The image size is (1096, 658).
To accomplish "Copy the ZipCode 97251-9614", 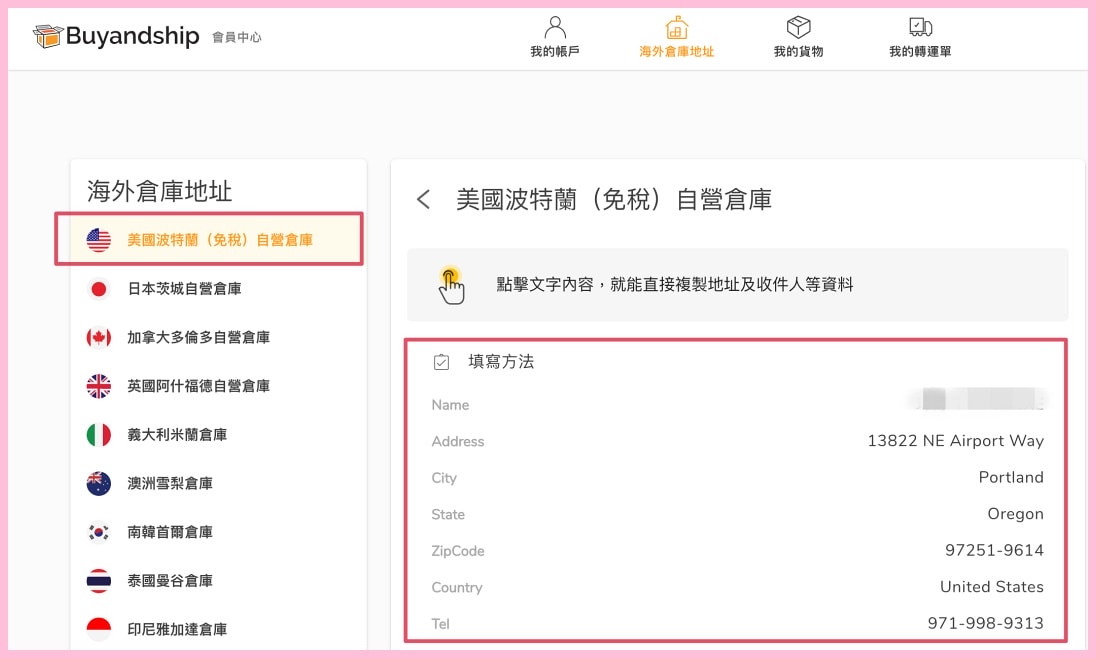I will [994, 550].
